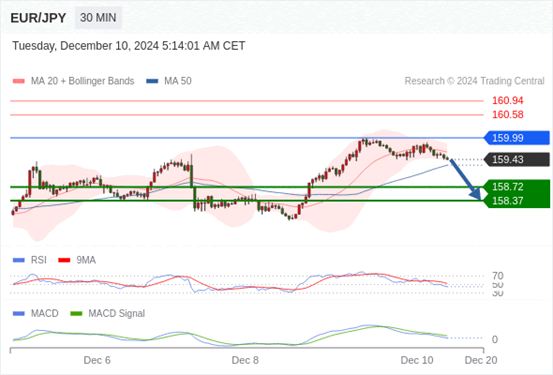Click the Dec 20 date axis label
This screenshot has height=375, width=553.
coord(481,360)
